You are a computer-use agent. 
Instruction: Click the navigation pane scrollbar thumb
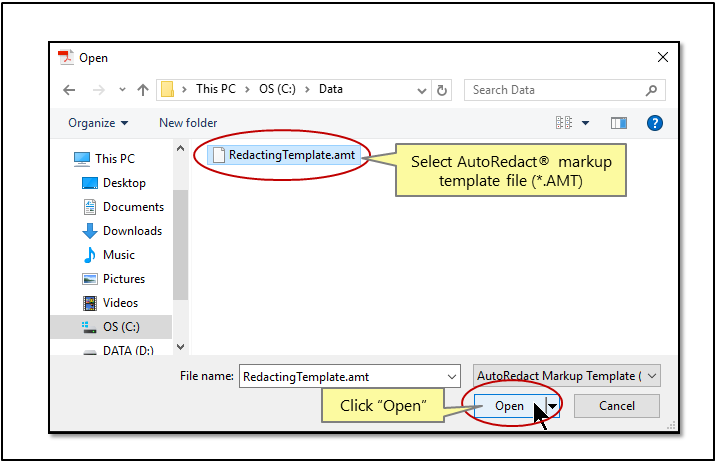pyautogui.click(x=180, y=245)
